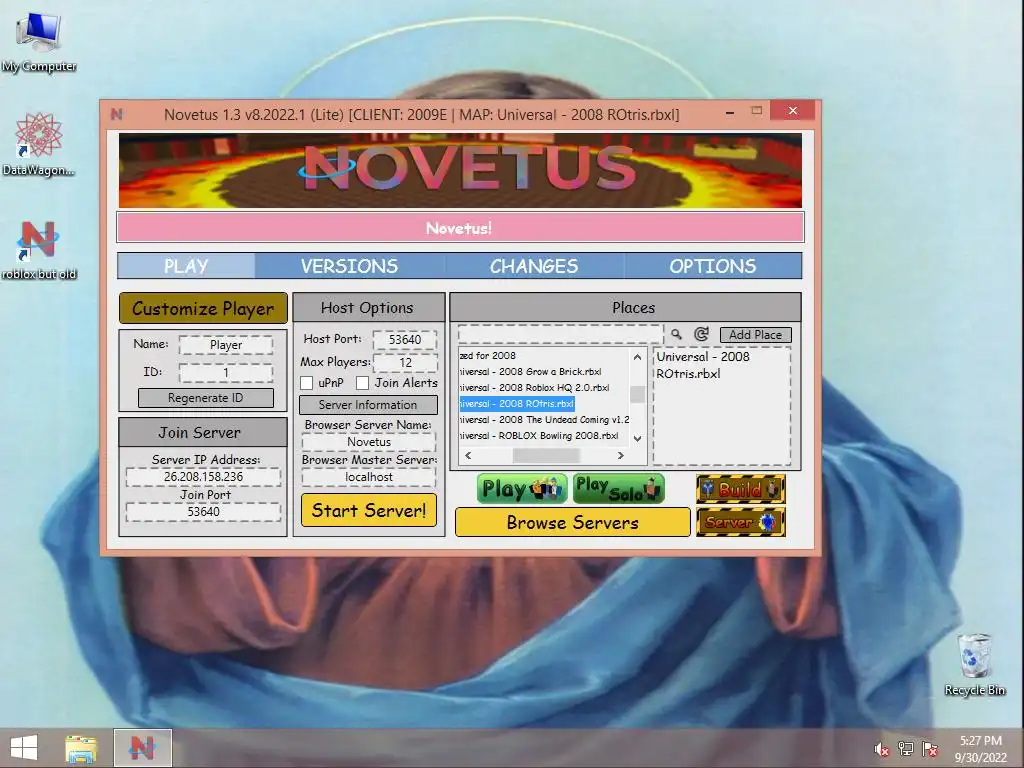Click the vertical scrollbar thumb in places list
The image size is (1024, 768).
tap(637, 394)
